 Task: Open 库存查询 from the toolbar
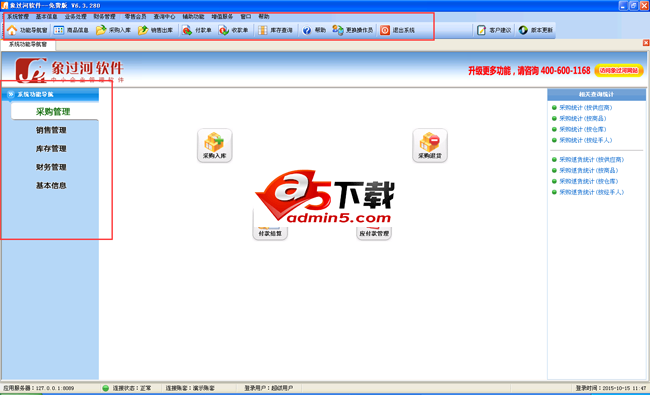[x=275, y=30]
